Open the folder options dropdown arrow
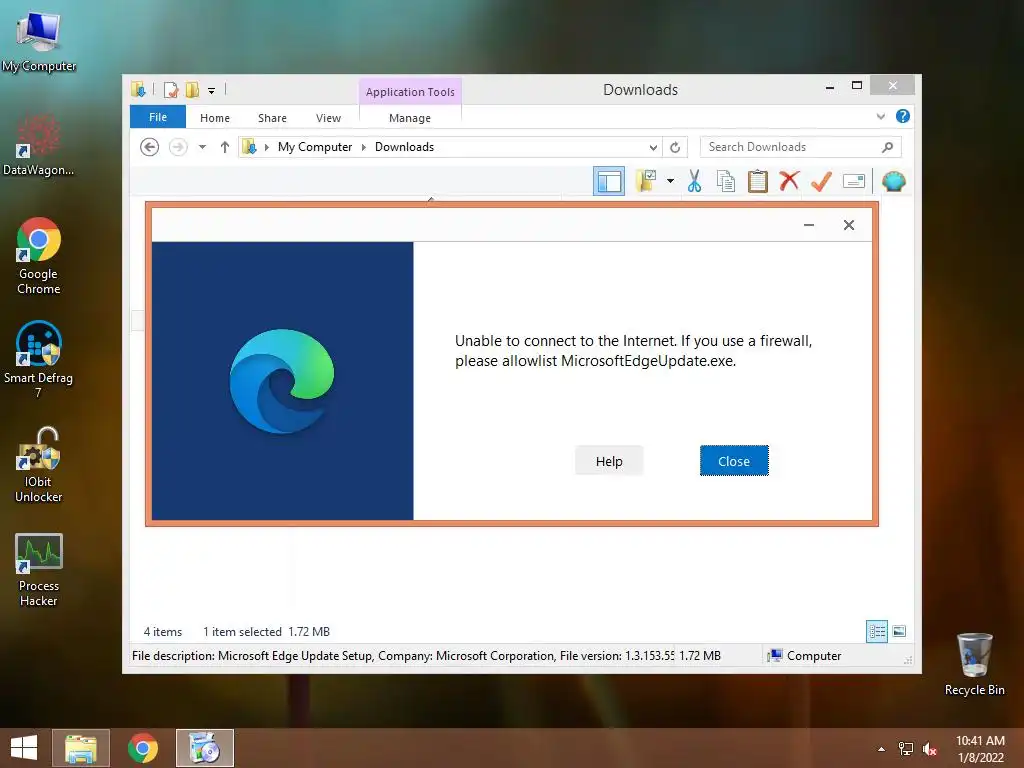 point(670,181)
